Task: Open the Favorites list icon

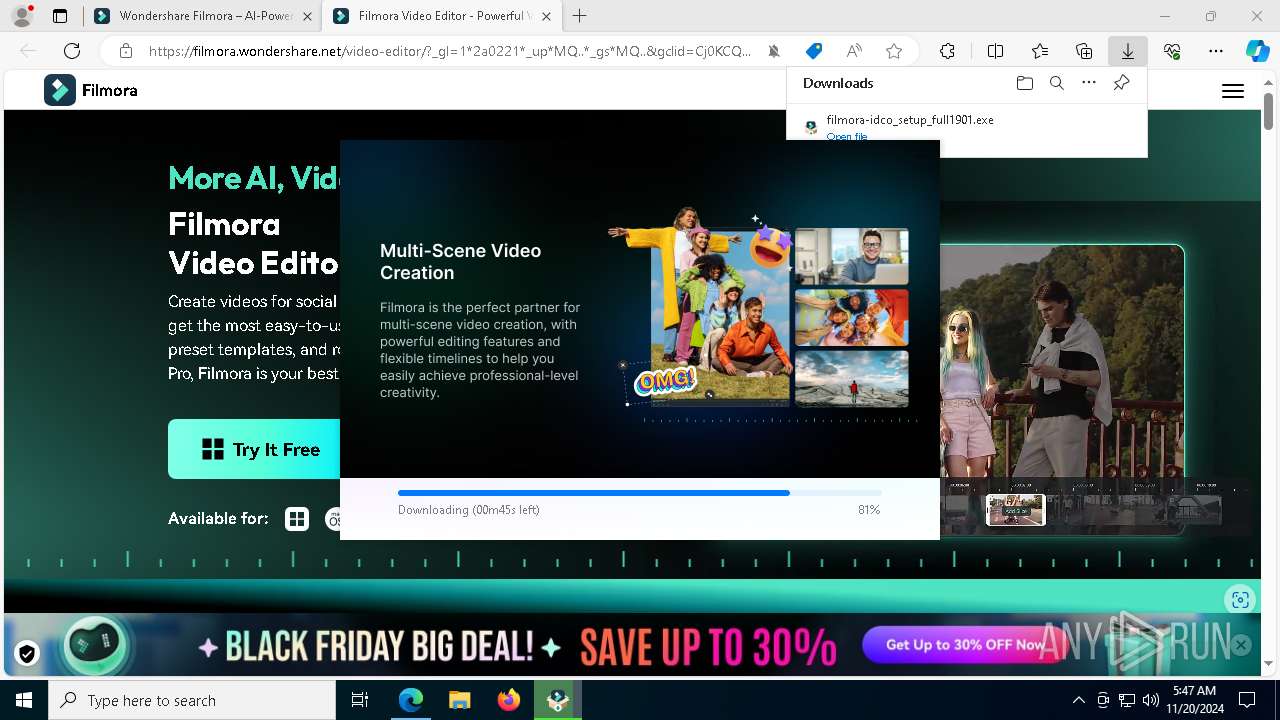Action: (x=1040, y=51)
